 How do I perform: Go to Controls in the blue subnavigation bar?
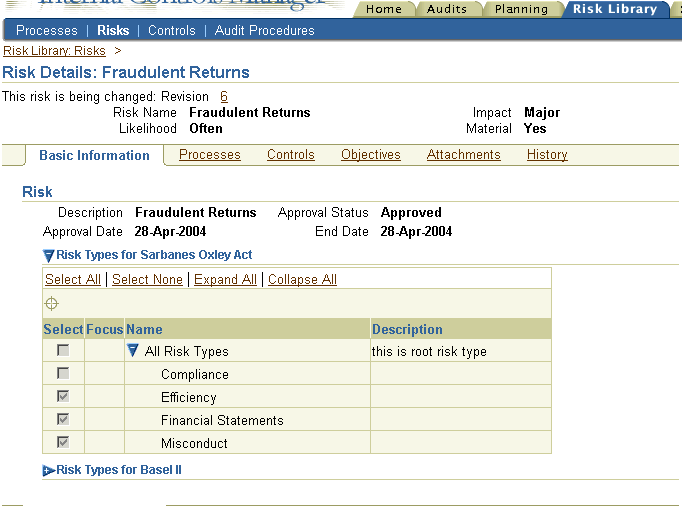172,30
